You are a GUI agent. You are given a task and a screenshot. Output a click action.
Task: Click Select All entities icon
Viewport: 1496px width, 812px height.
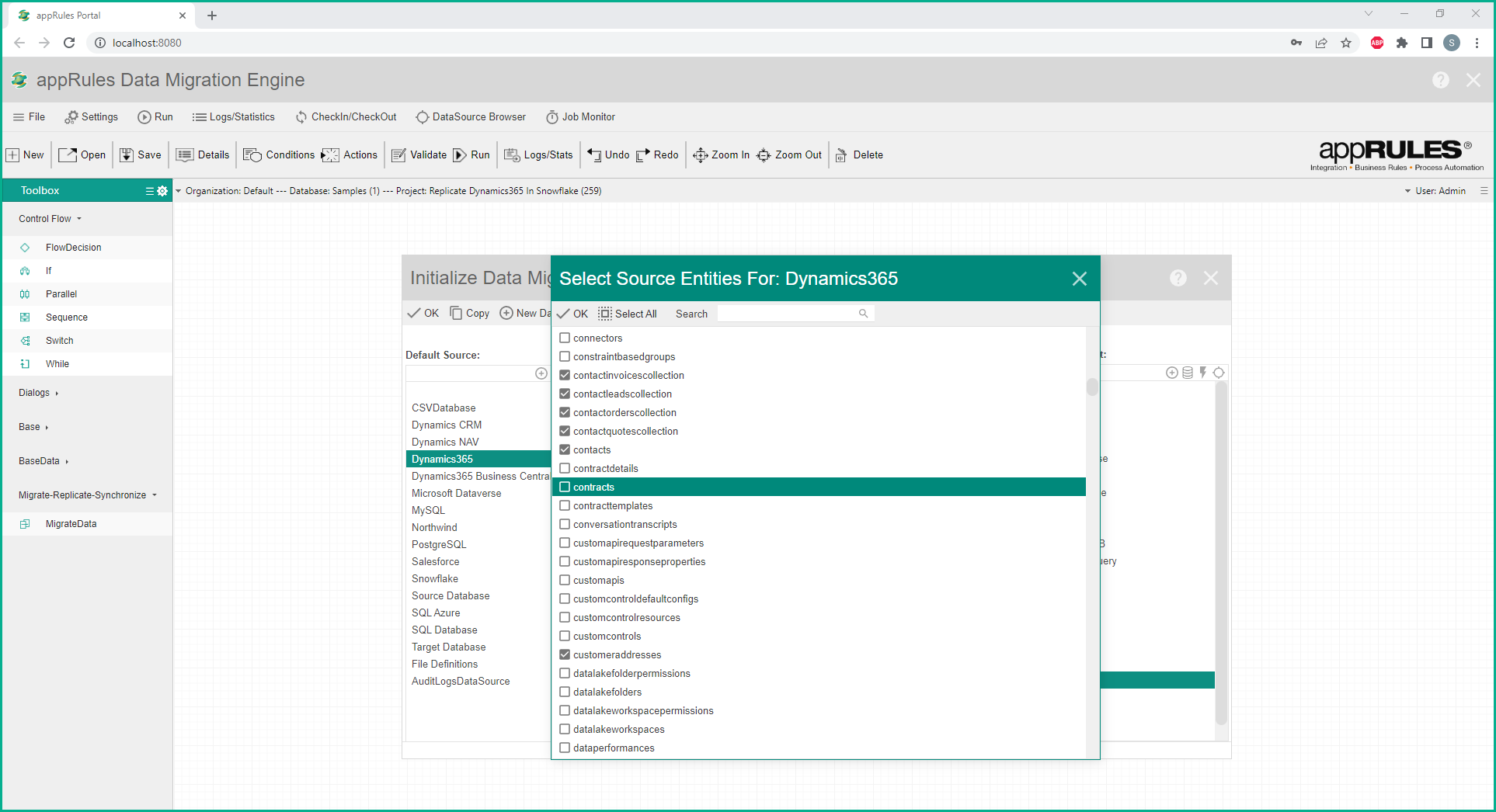click(x=605, y=314)
